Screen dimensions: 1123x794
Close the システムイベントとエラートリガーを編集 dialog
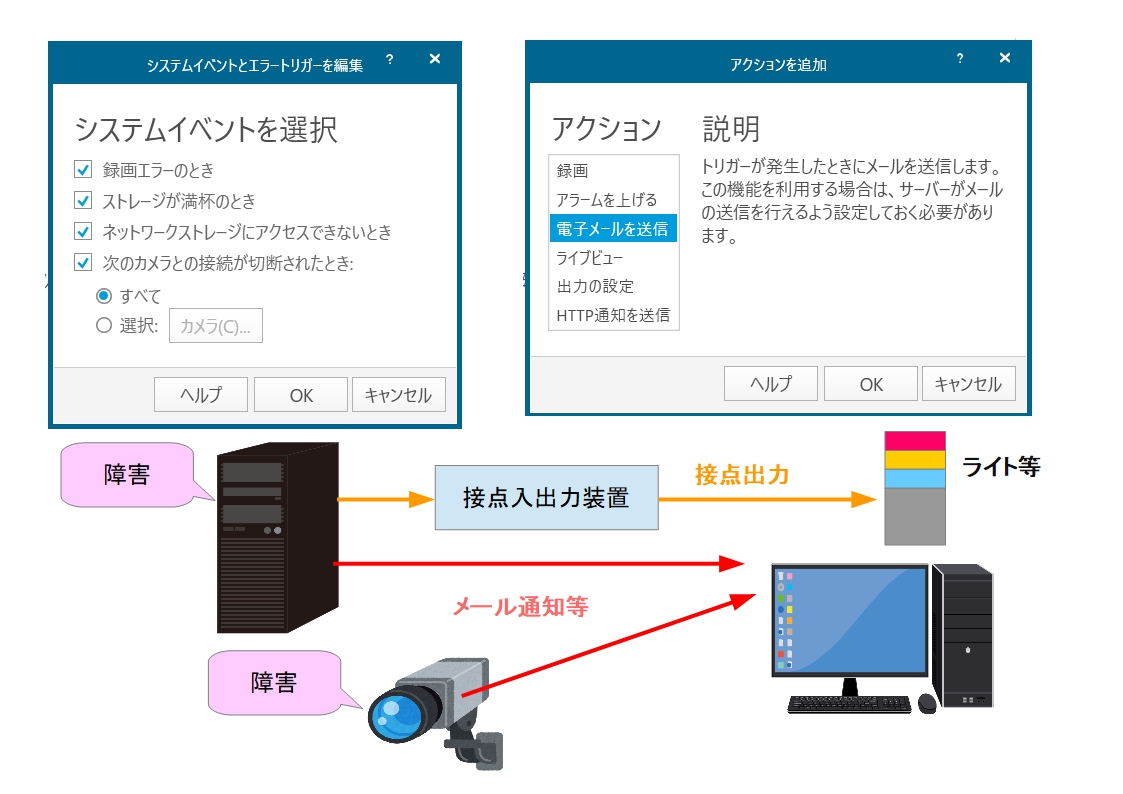point(435,59)
